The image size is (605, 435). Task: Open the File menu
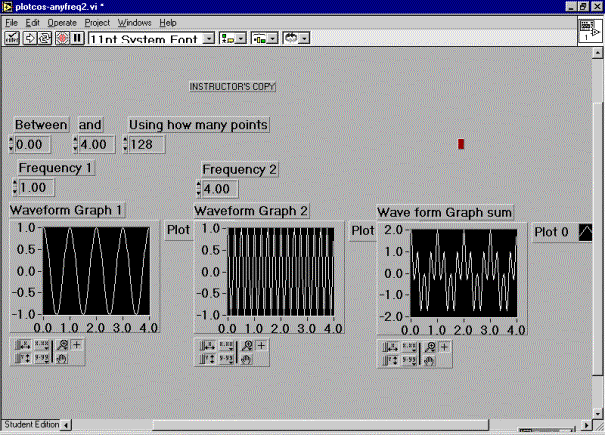pos(11,23)
